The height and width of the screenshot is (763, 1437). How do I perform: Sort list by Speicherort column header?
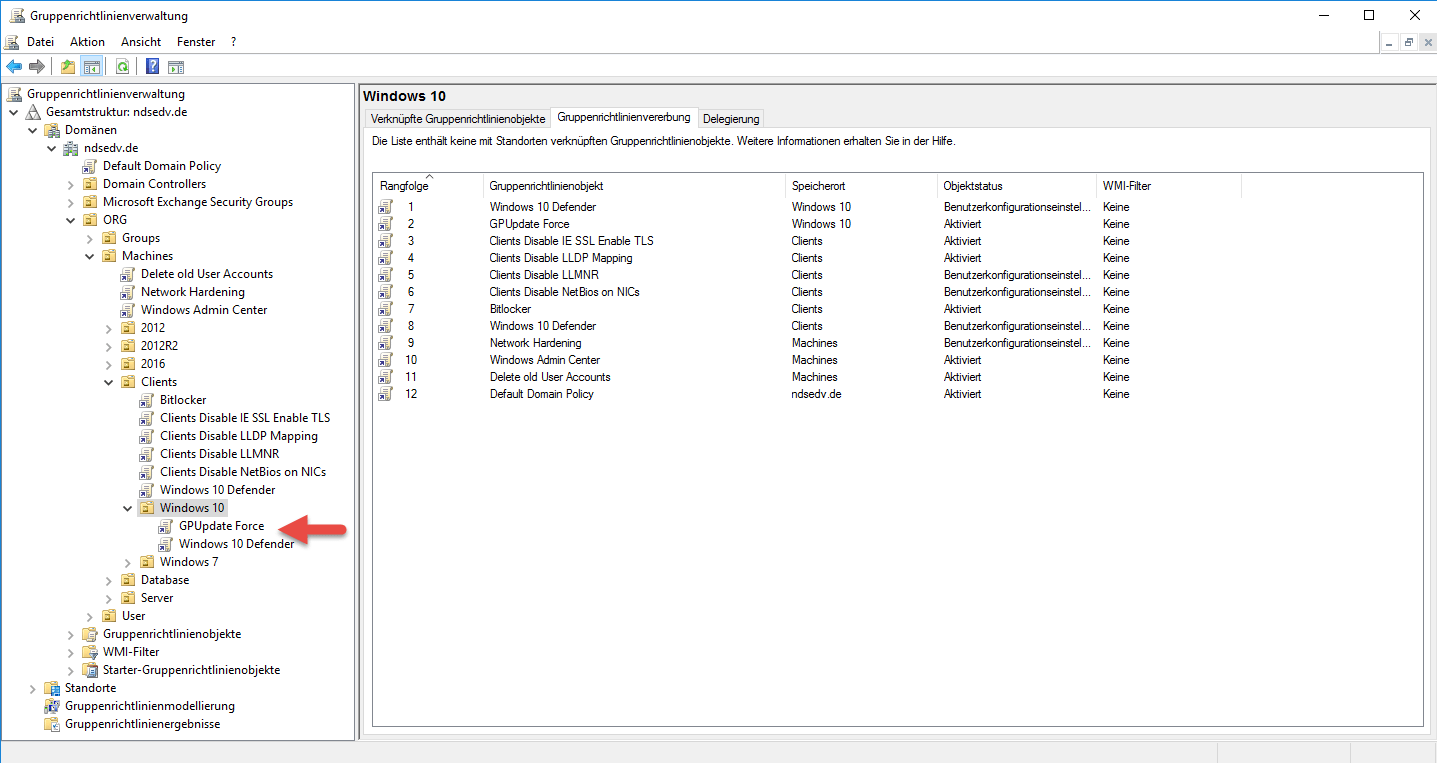818,186
